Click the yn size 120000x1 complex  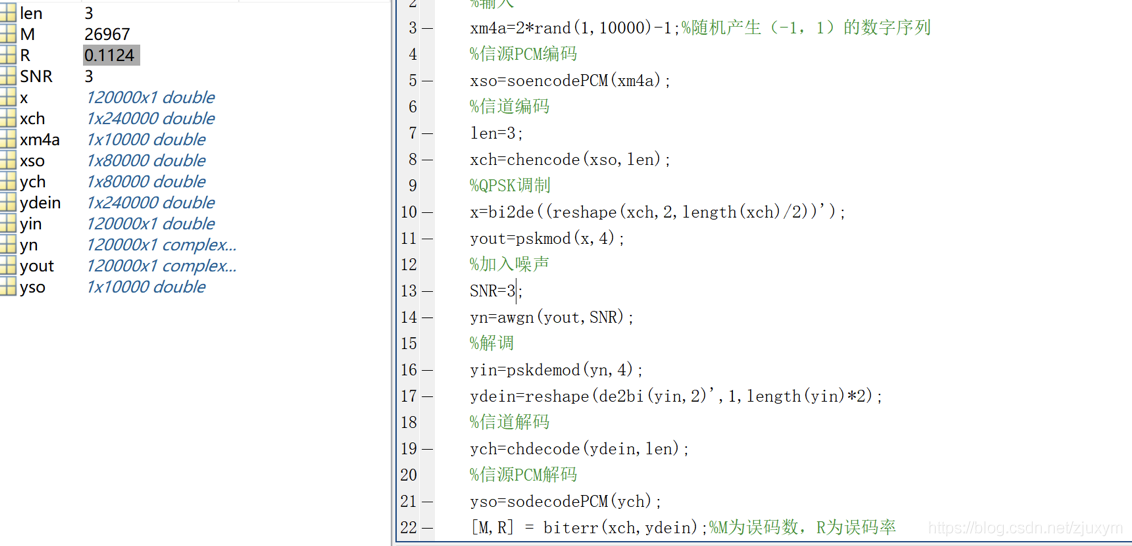(x=161, y=244)
